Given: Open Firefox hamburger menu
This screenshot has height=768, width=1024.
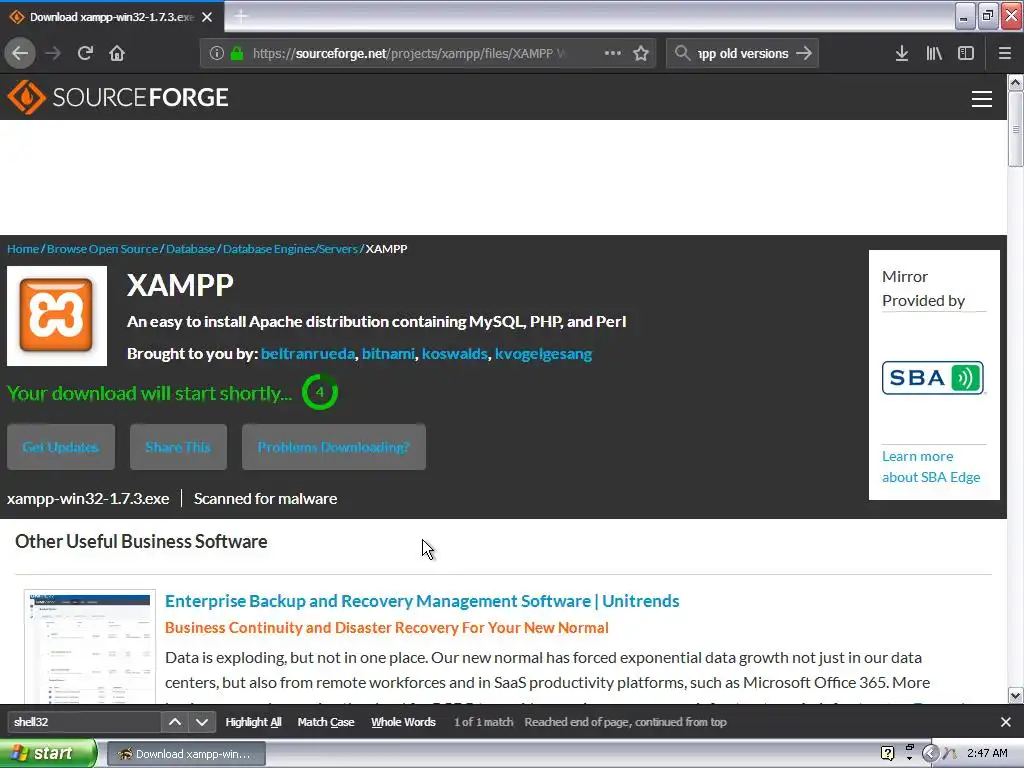Looking at the screenshot, I should coord(1004,53).
